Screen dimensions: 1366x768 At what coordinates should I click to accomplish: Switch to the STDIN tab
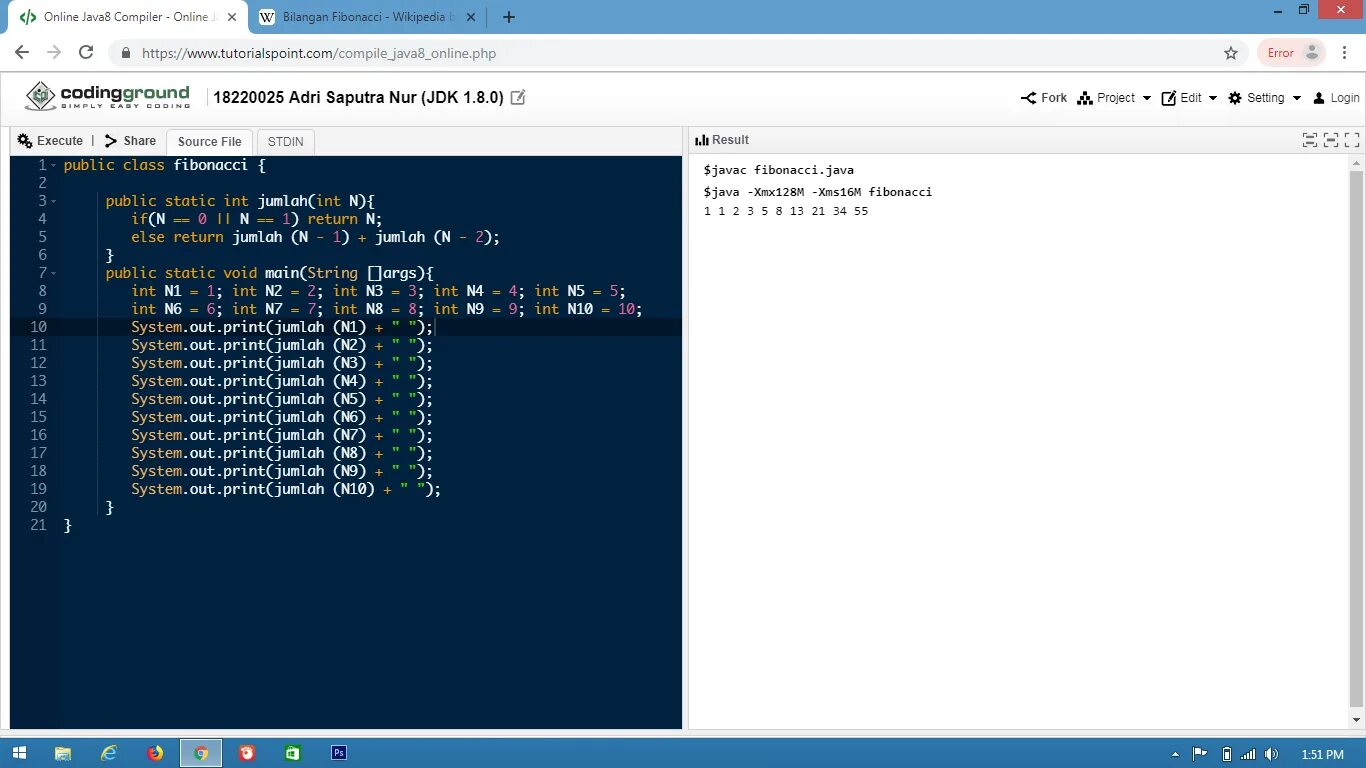pos(285,142)
